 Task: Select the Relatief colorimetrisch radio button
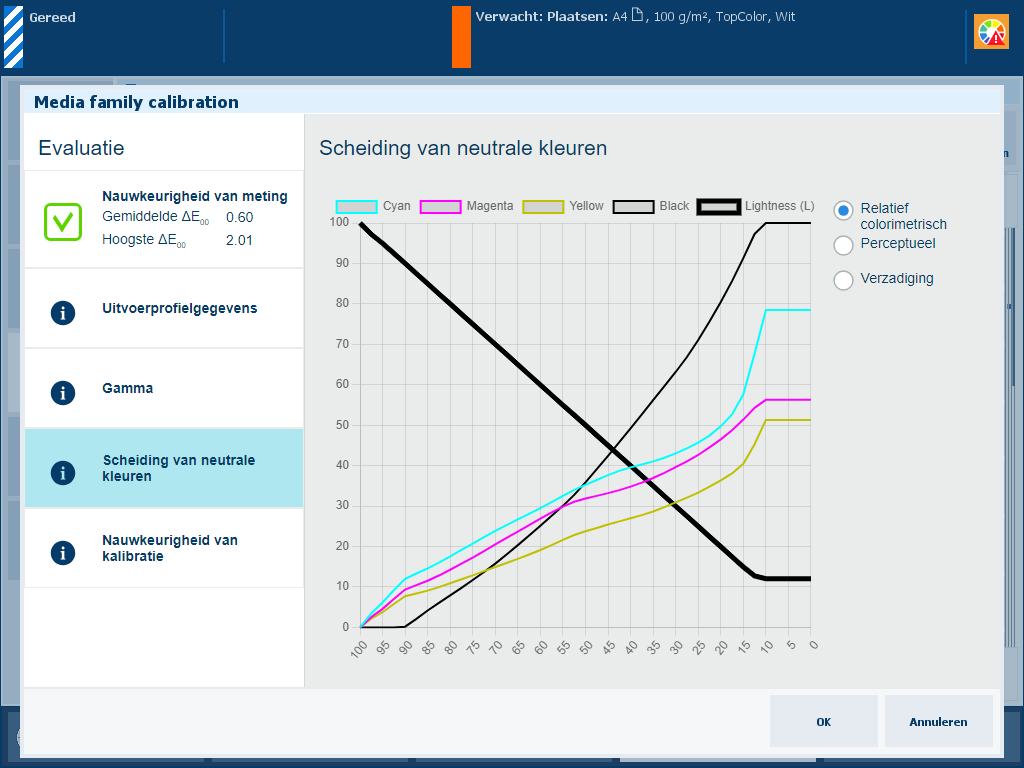(x=843, y=210)
